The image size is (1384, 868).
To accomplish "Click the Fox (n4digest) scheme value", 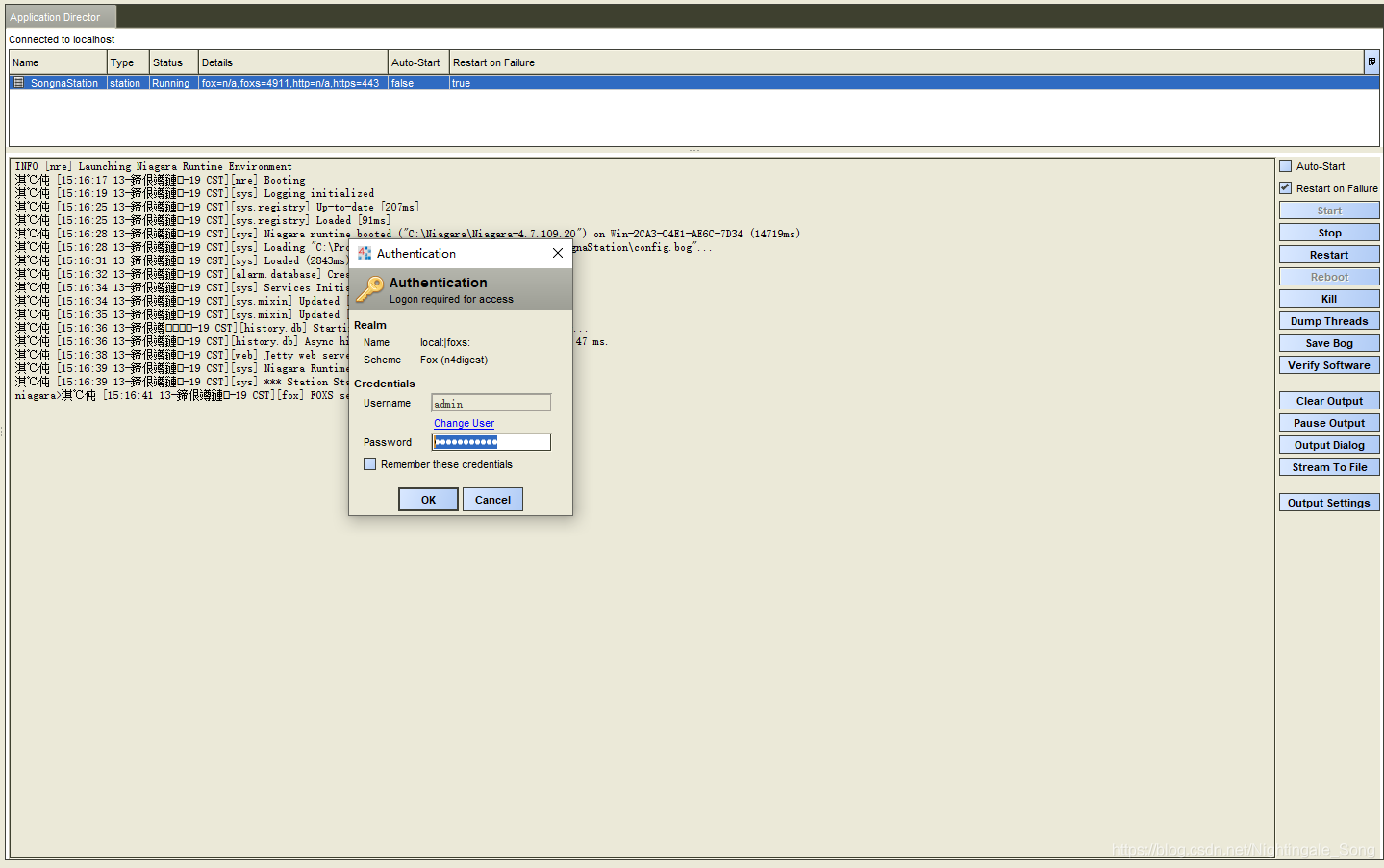I will click(454, 360).
